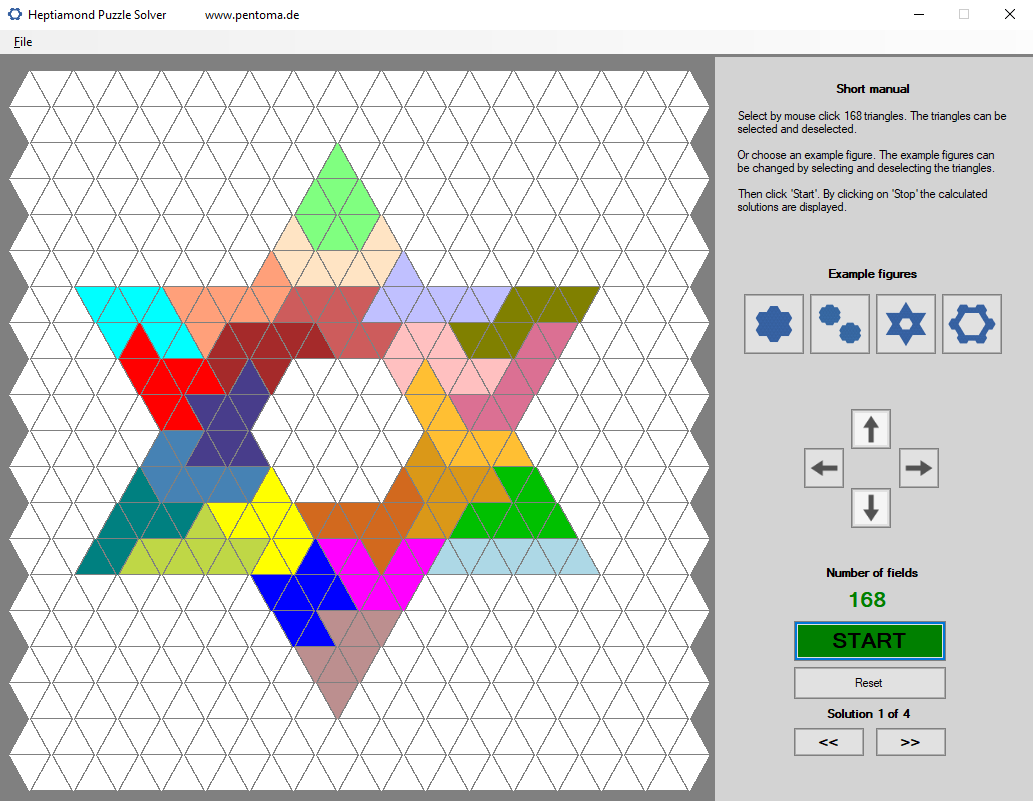The width and height of the screenshot is (1033, 801).
Task: Move the figure up with the up arrow
Action: click(871, 429)
